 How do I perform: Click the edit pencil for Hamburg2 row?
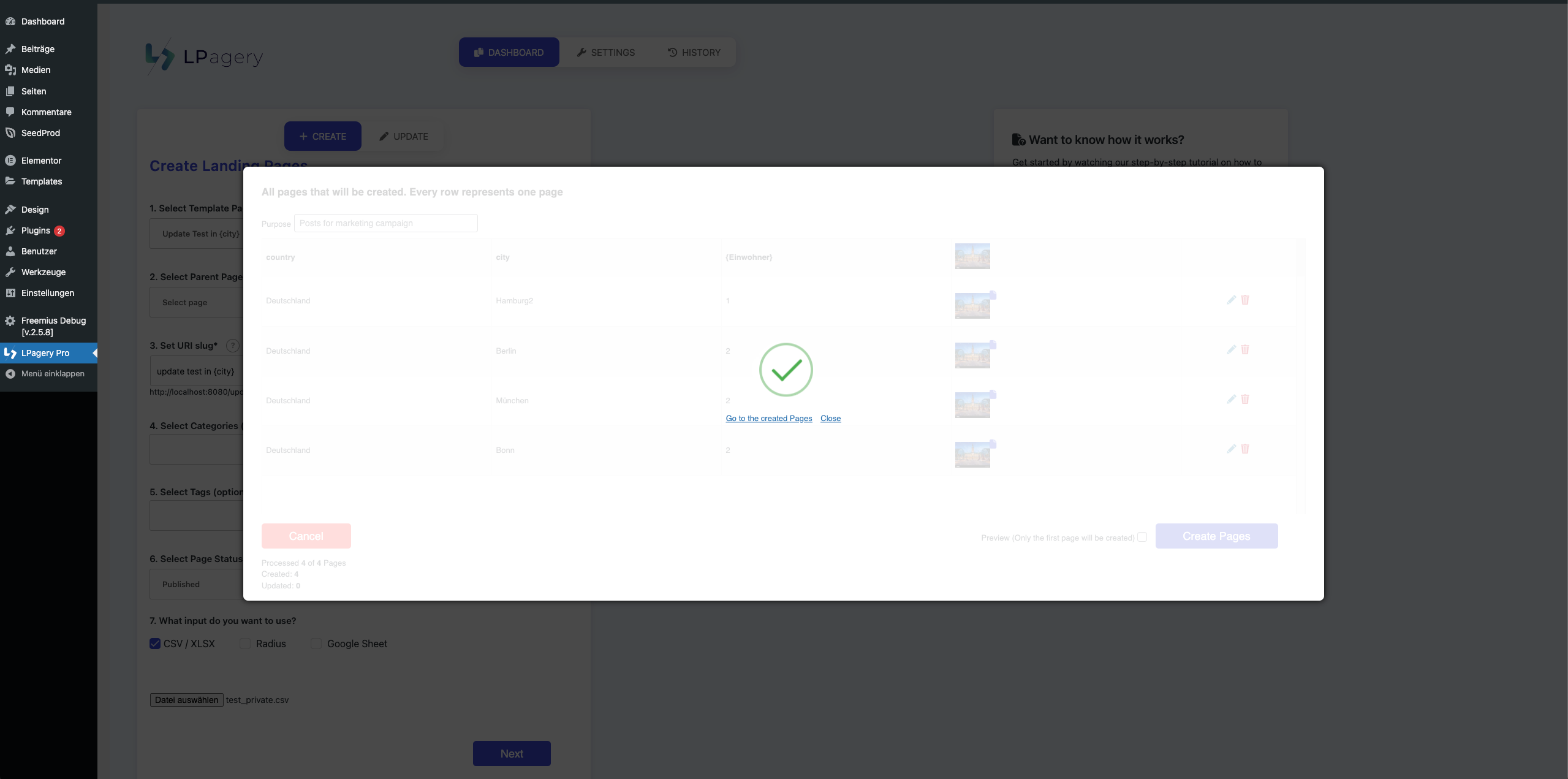tap(1231, 300)
